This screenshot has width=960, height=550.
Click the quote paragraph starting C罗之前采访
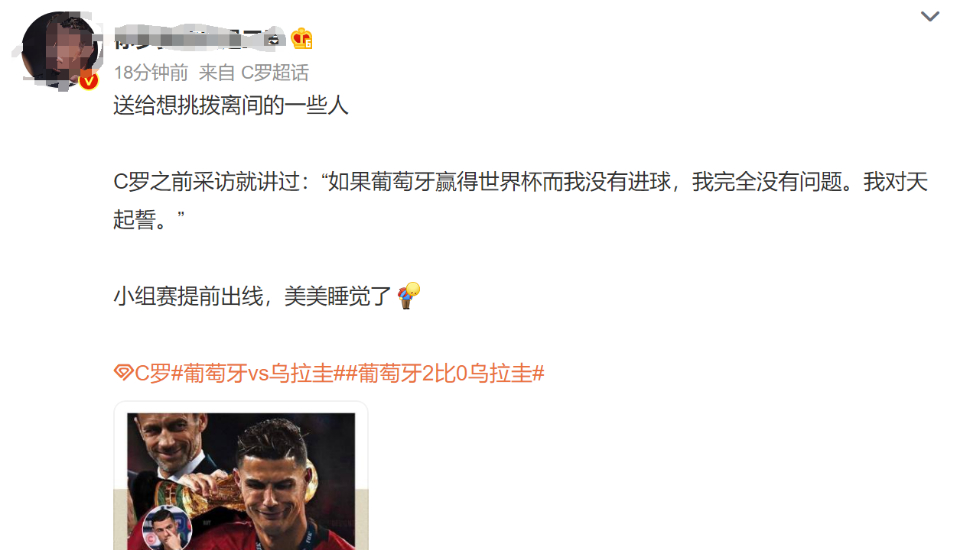tap(520, 200)
